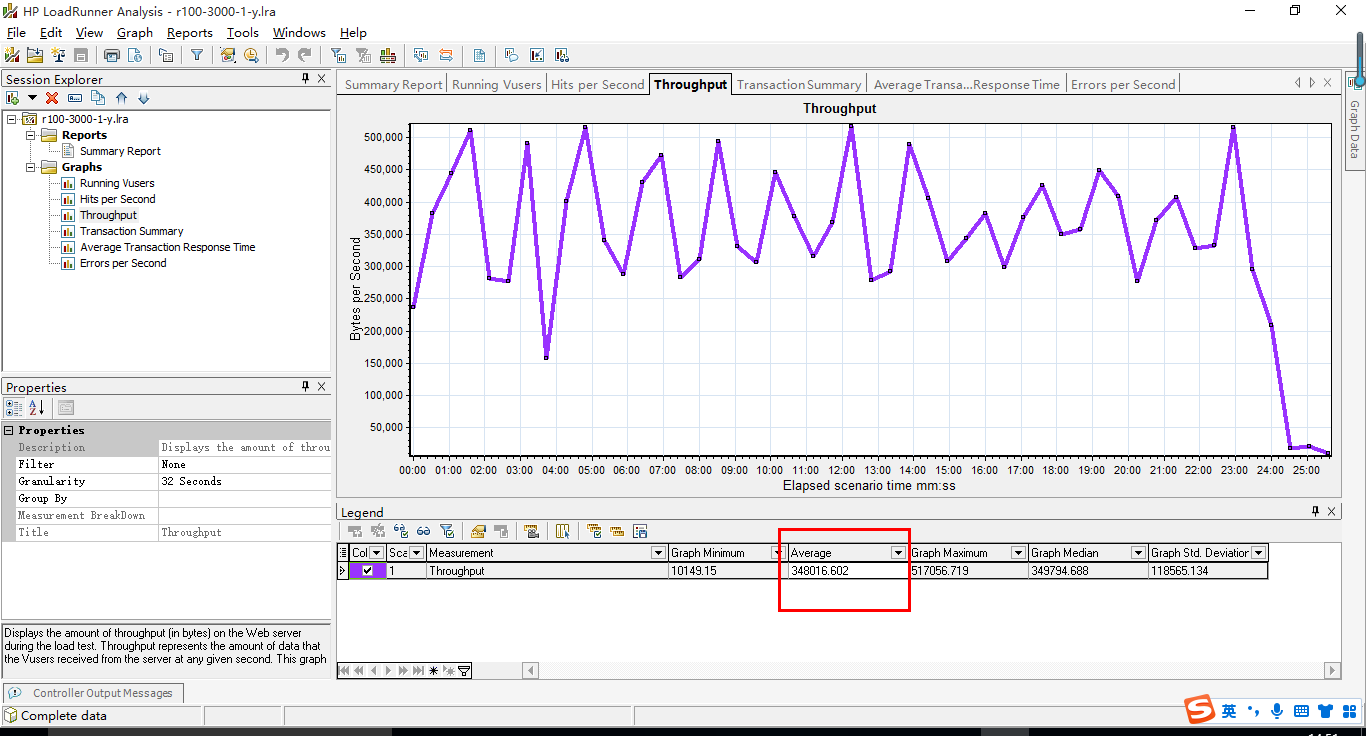The image size is (1366, 736).
Task: Click the filter icon after Redo
Action: click(x=338, y=55)
